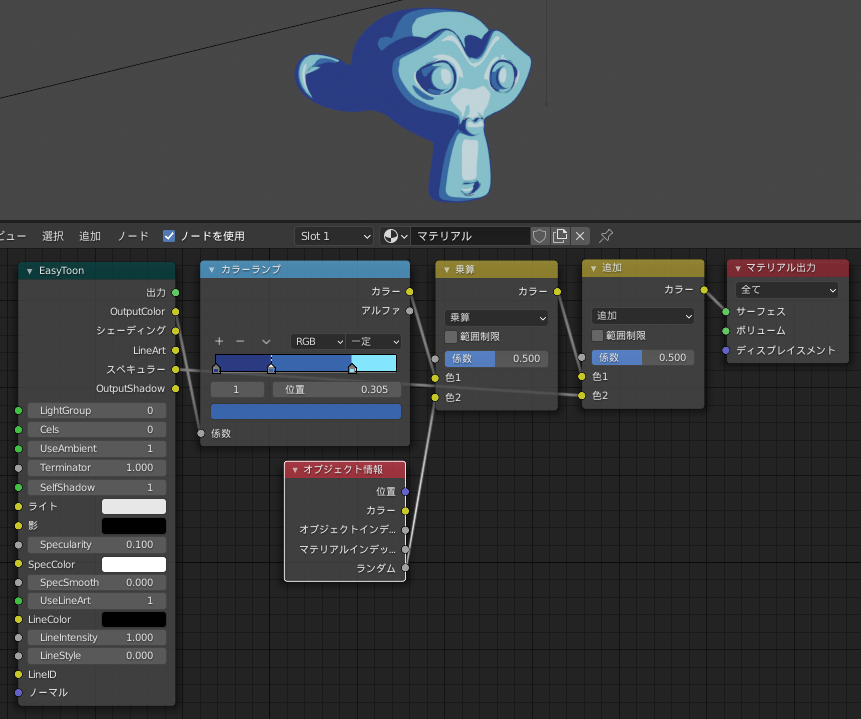Open the Slot 1 dropdown
Screen dimensions: 861x719
[x=334, y=236]
